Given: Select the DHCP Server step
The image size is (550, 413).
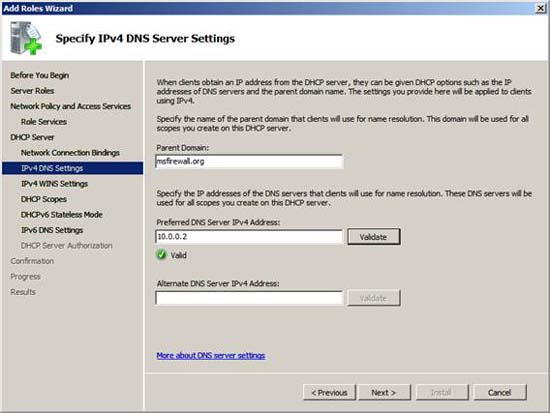Looking at the screenshot, I should click(32, 137).
